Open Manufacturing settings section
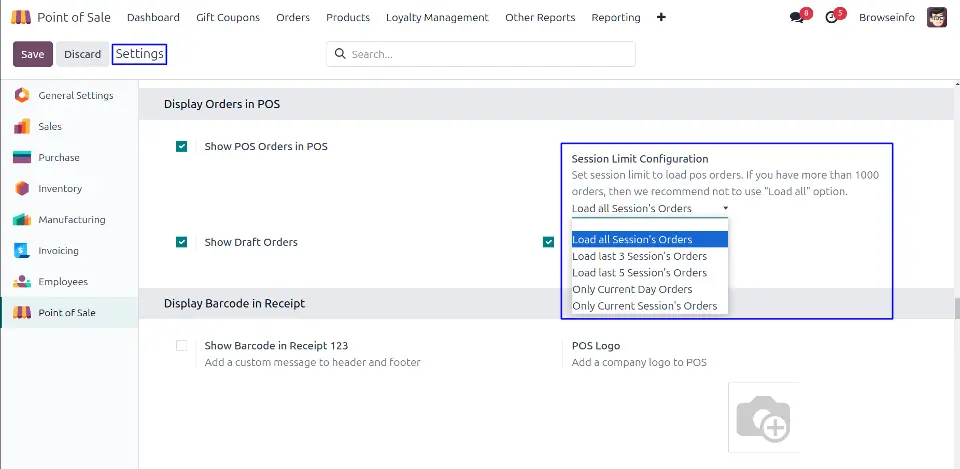This screenshot has height=469, width=960. (70, 219)
